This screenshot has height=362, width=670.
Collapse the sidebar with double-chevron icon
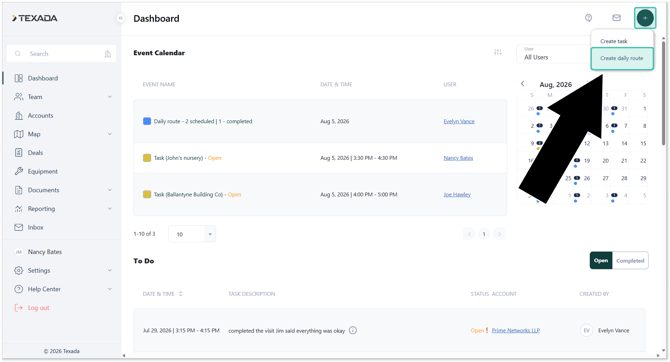120,18
